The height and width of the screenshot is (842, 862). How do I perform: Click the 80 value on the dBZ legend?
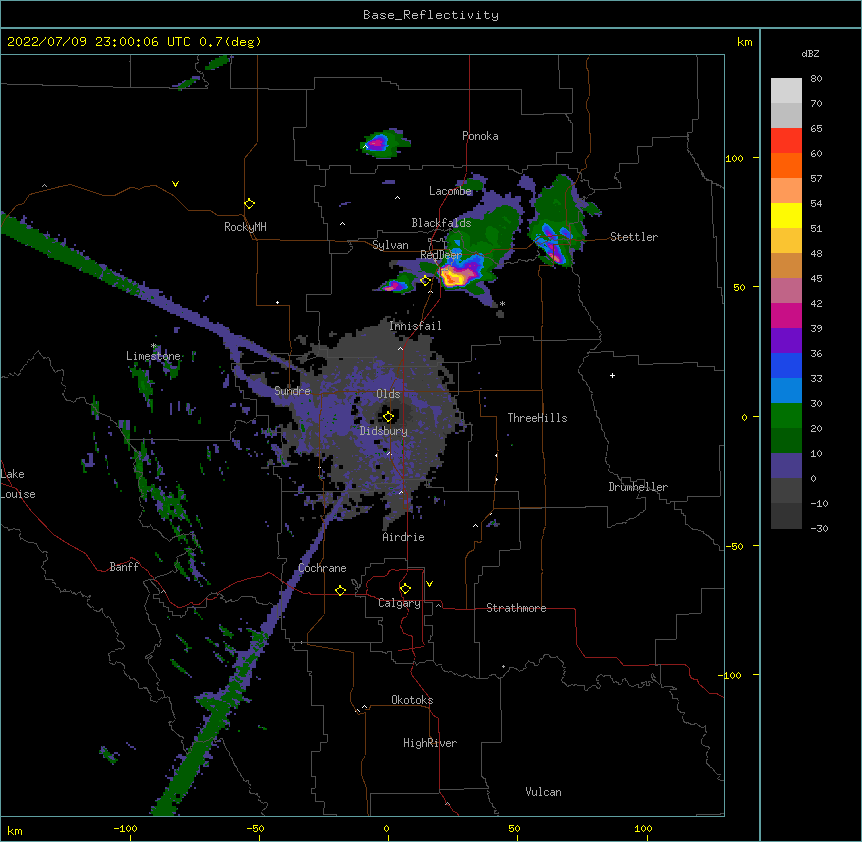click(x=816, y=79)
